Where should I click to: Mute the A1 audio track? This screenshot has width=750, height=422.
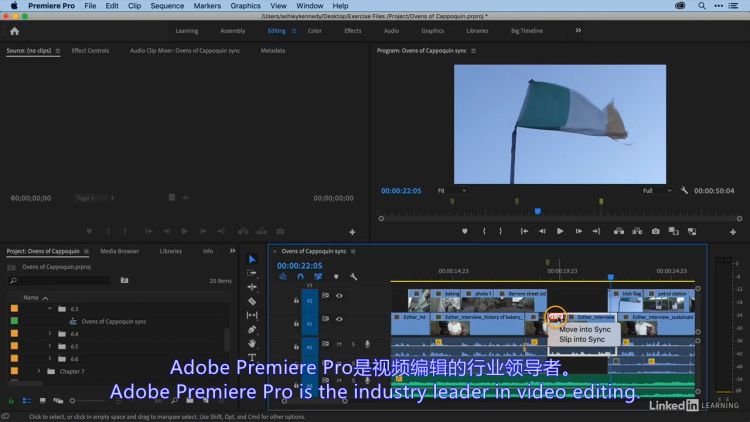(339, 344)
